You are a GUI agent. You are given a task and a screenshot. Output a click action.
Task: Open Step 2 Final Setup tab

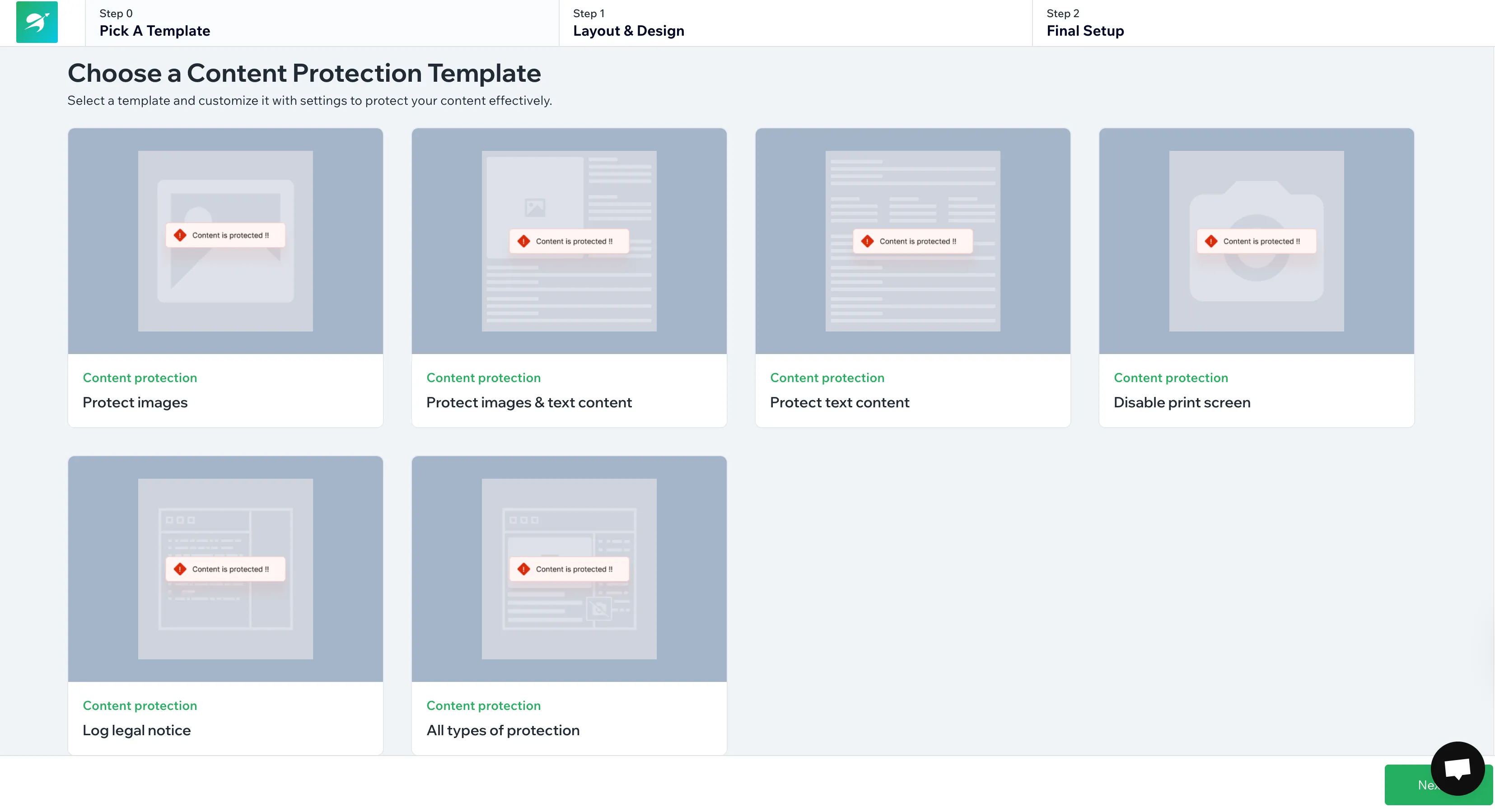tap(1085, 23)
